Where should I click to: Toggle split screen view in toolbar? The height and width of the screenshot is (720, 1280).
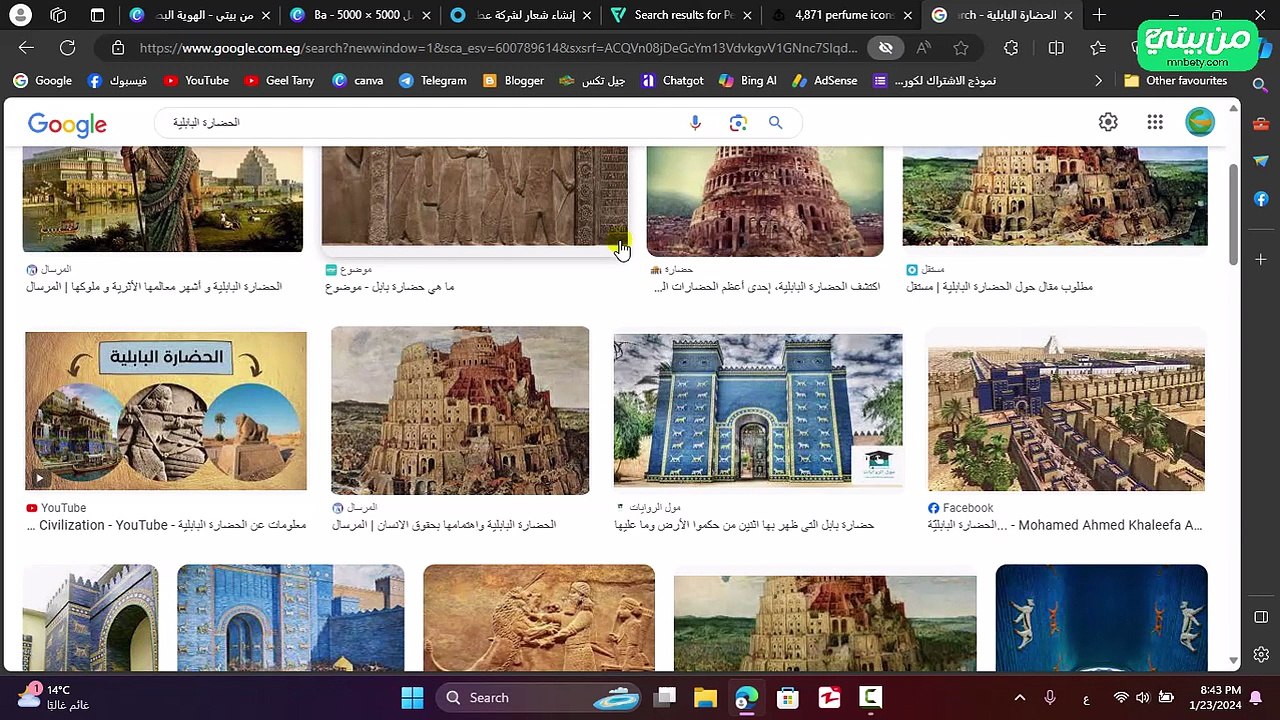pyautogui.click(x=1056, y=48)
